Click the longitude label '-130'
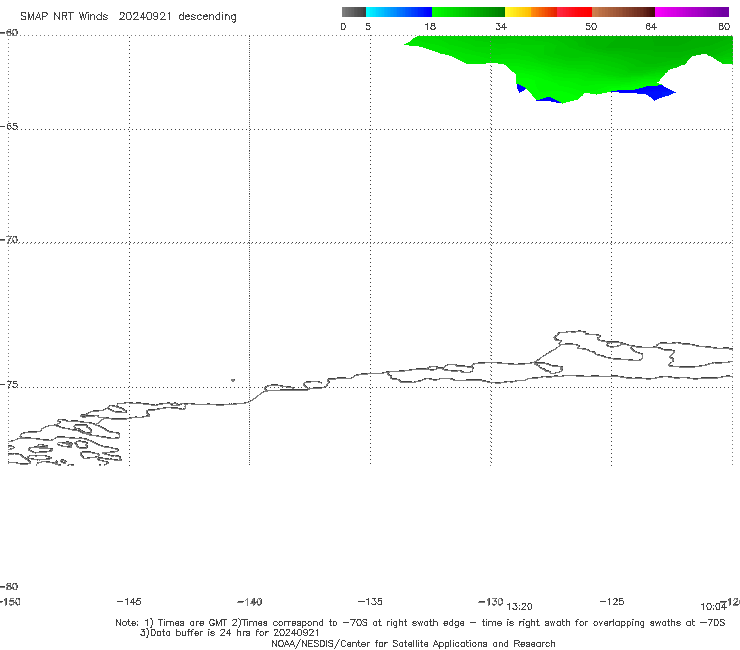 tap(491, 601)
